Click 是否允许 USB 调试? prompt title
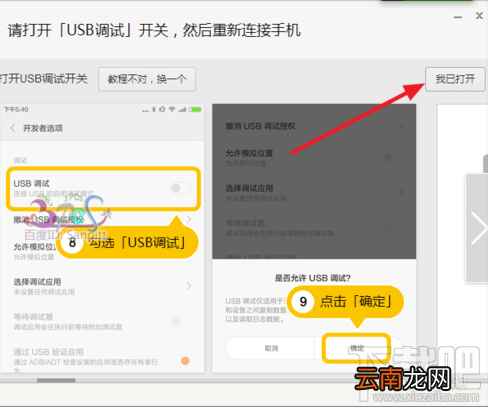 tap(313, 278)
